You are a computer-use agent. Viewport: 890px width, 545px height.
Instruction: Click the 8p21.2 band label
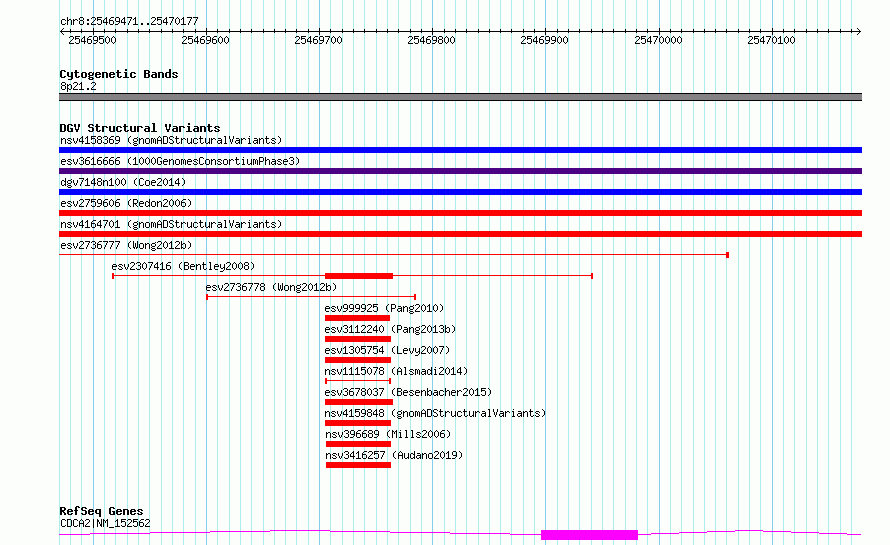coord(78,86)
